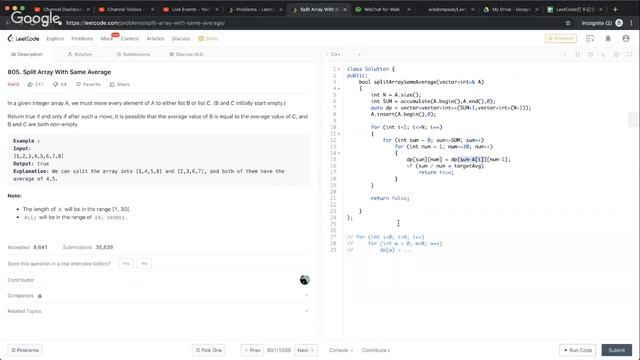640x360 pixels.
Task: Click the Problems list button
Action: coord(25,350)
